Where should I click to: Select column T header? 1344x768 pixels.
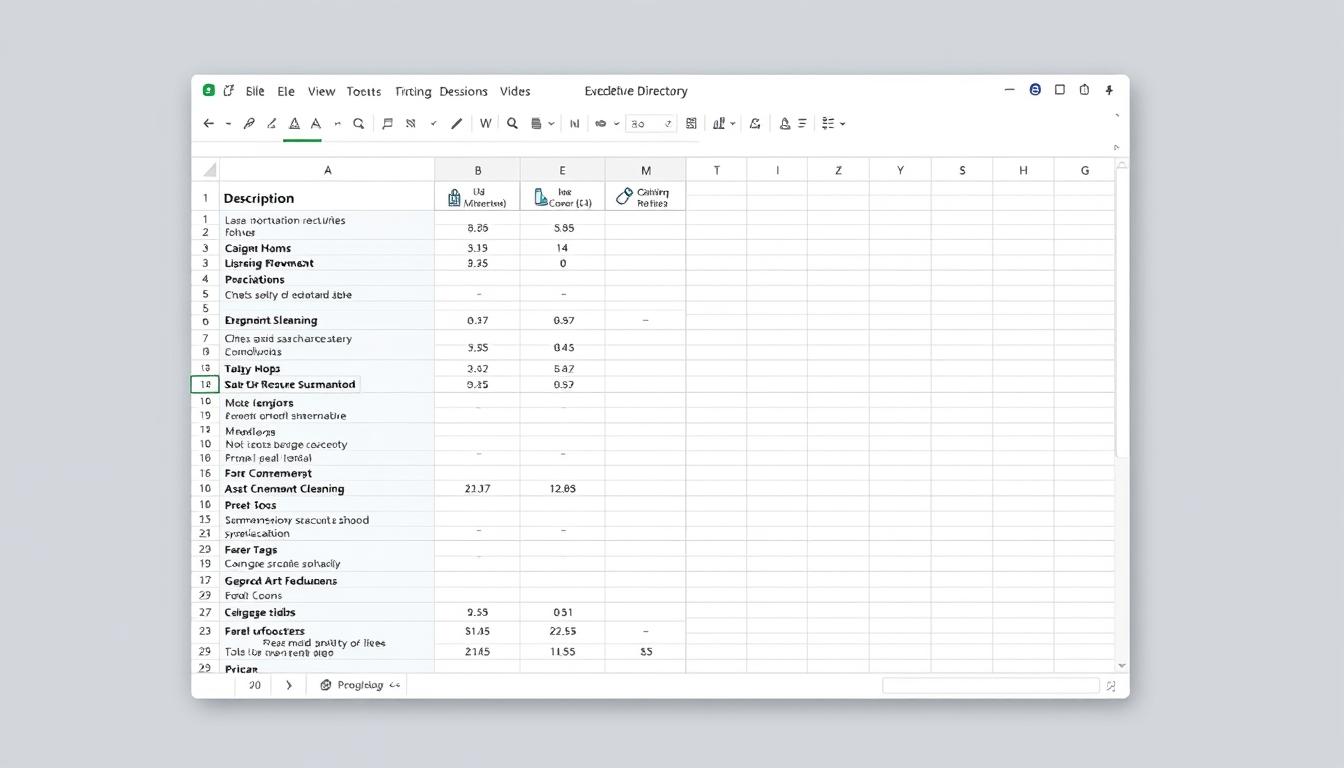click(716, 170)
